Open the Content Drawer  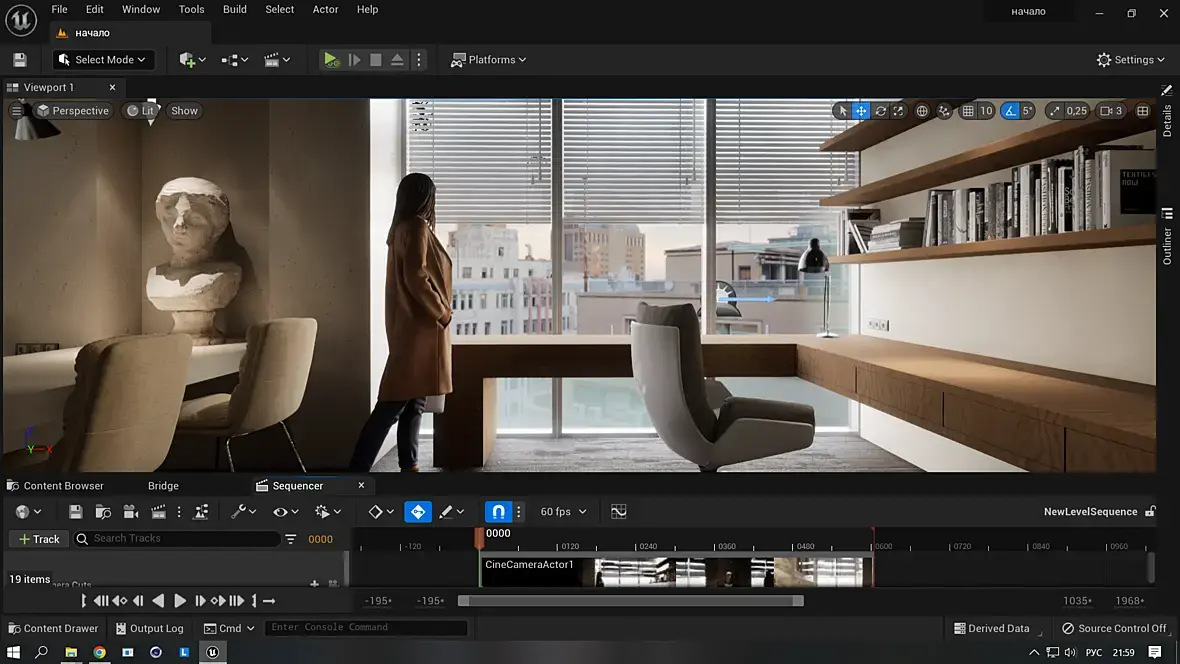[x=53, y=628]
